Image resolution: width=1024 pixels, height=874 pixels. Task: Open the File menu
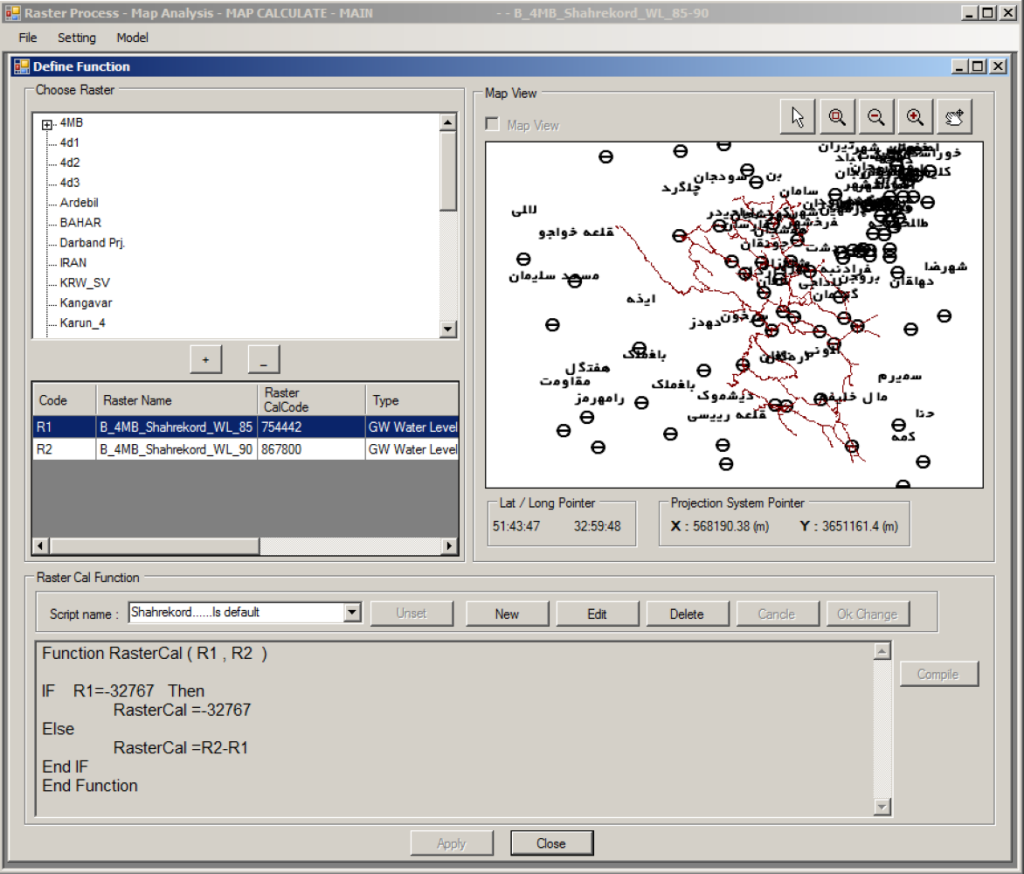pos(27,38)
